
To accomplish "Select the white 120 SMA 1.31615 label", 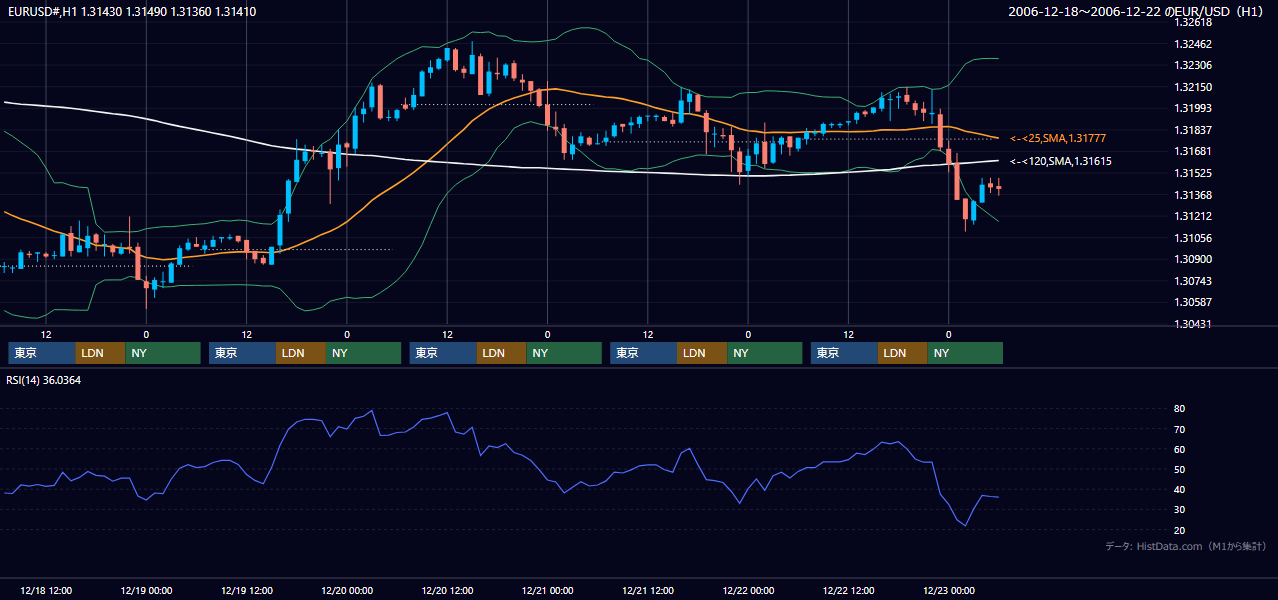I will point(1061,161).
